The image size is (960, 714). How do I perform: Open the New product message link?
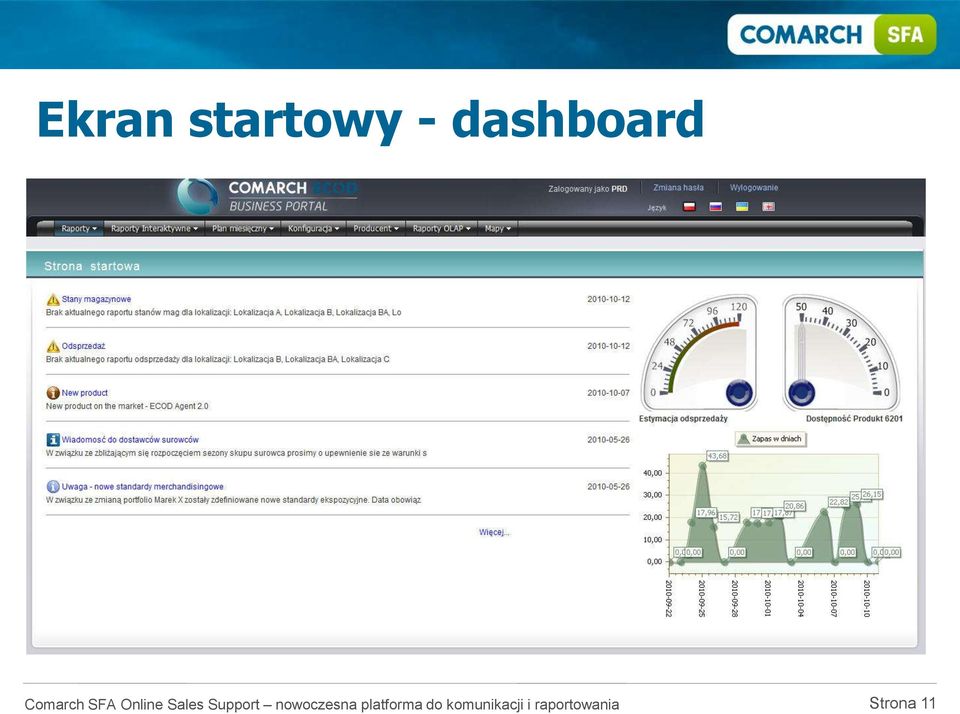[x=84, y=393]
